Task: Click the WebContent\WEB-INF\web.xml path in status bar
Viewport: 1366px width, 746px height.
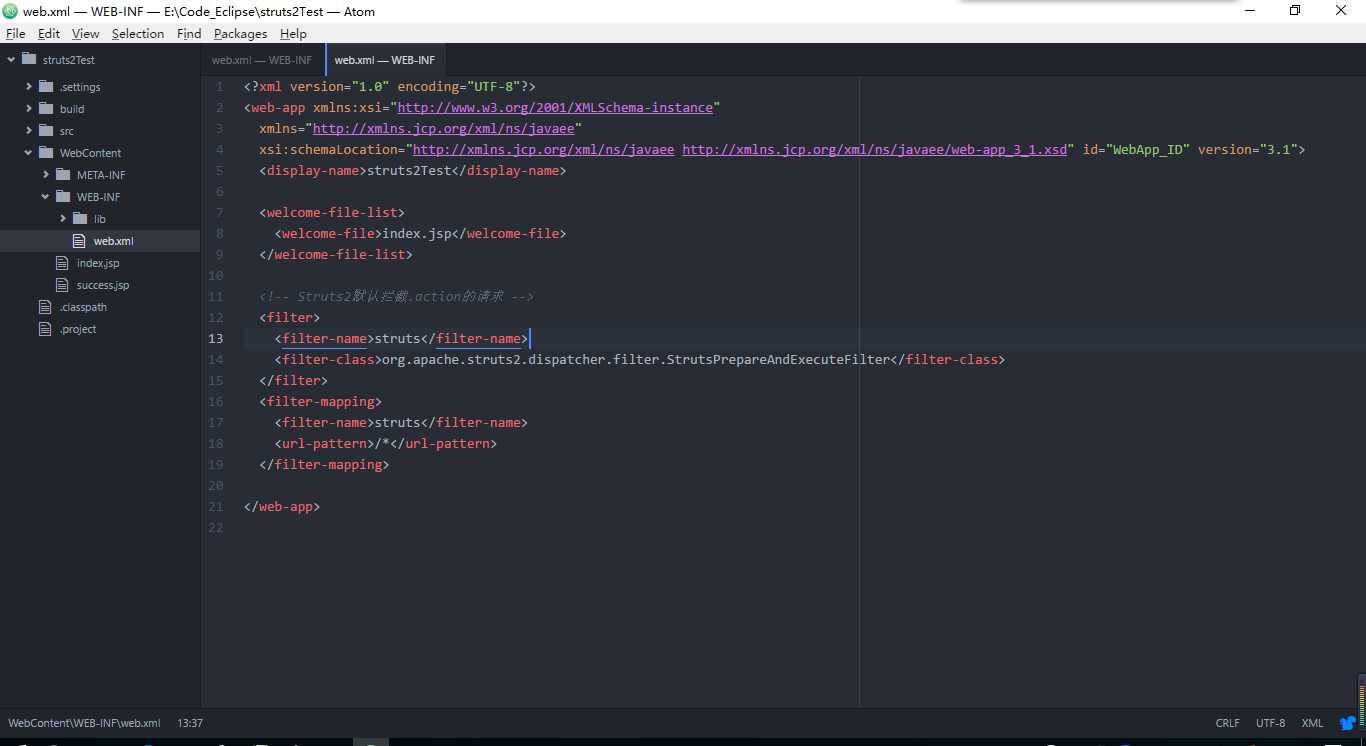Action: [x=84, y=723]
